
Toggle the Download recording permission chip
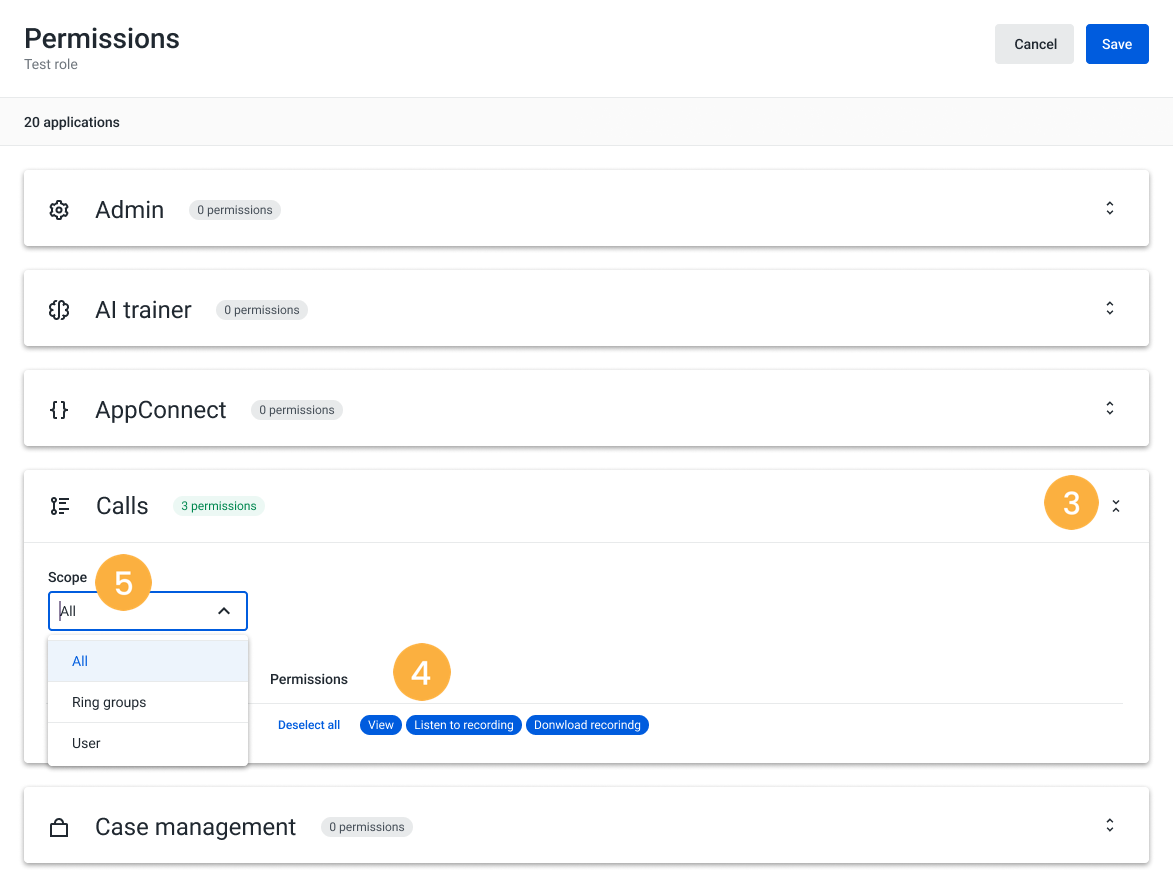pyautogui.click(x=587, y=725)
